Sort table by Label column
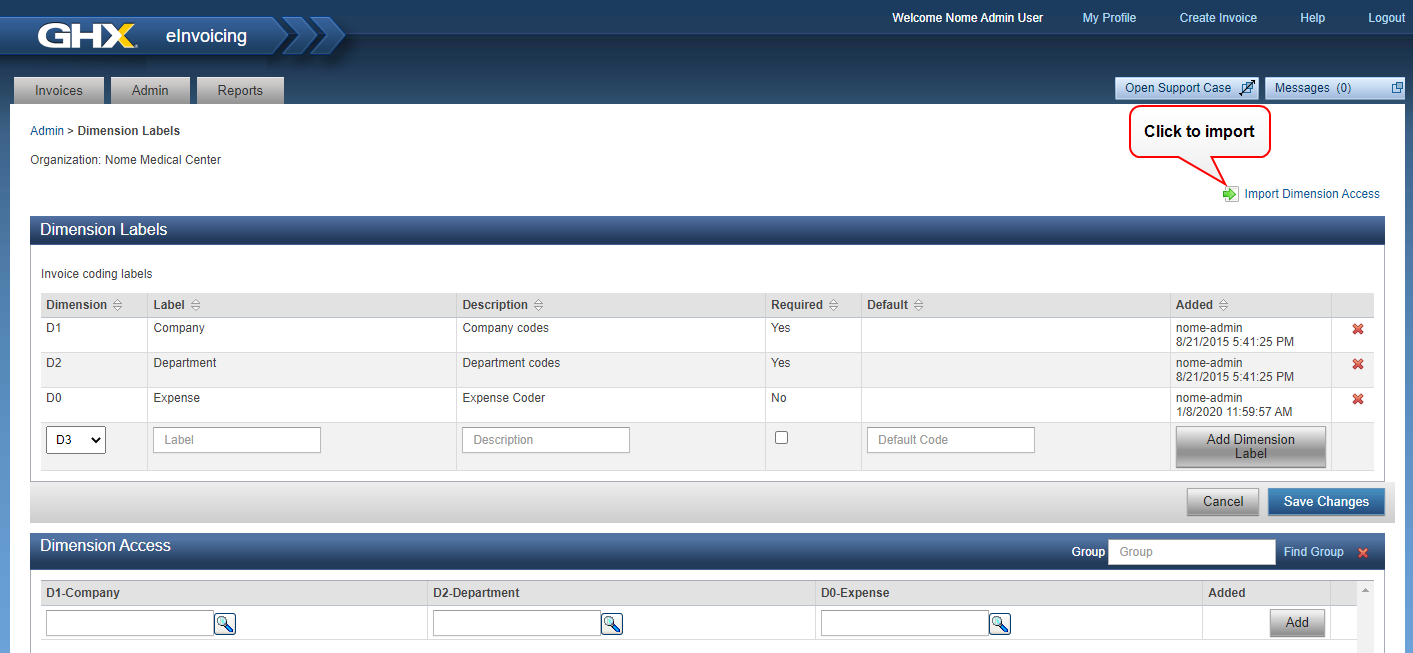The width and height of the screenshot is (1413, 653). pyautogui.click(x=195, y=305)
